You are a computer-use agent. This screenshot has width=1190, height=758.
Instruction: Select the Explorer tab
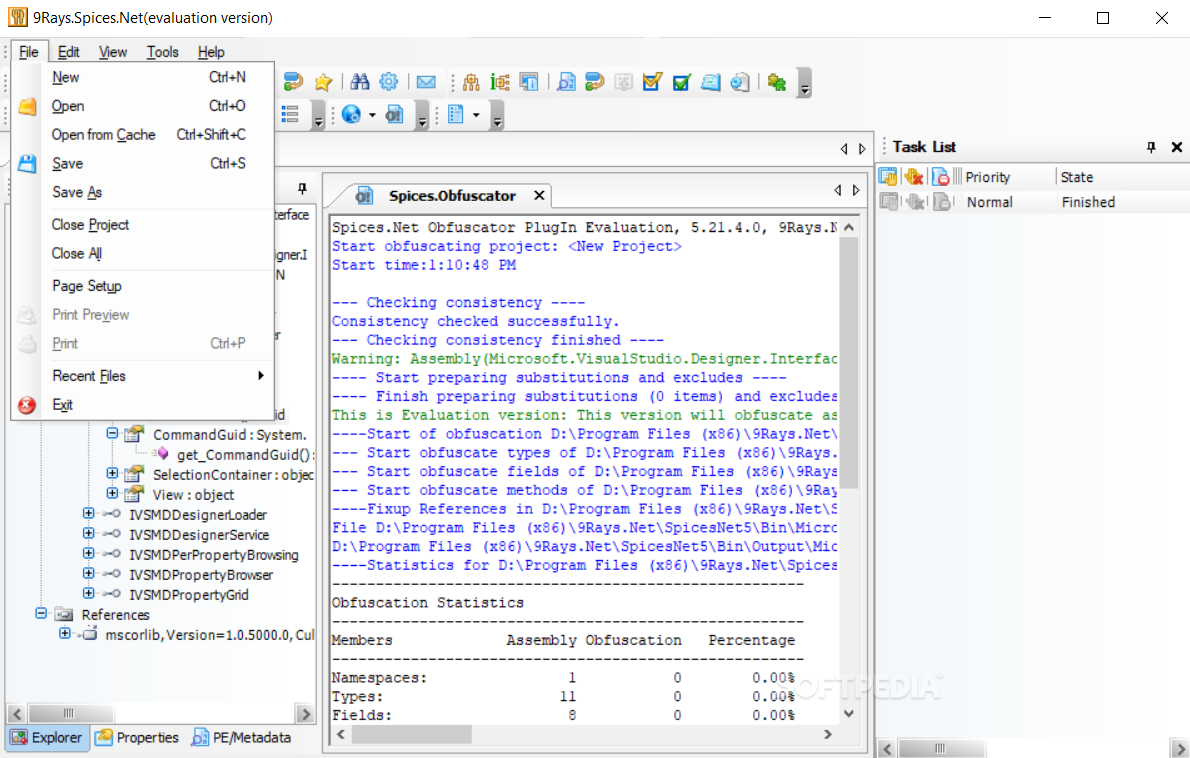point(47,738)
